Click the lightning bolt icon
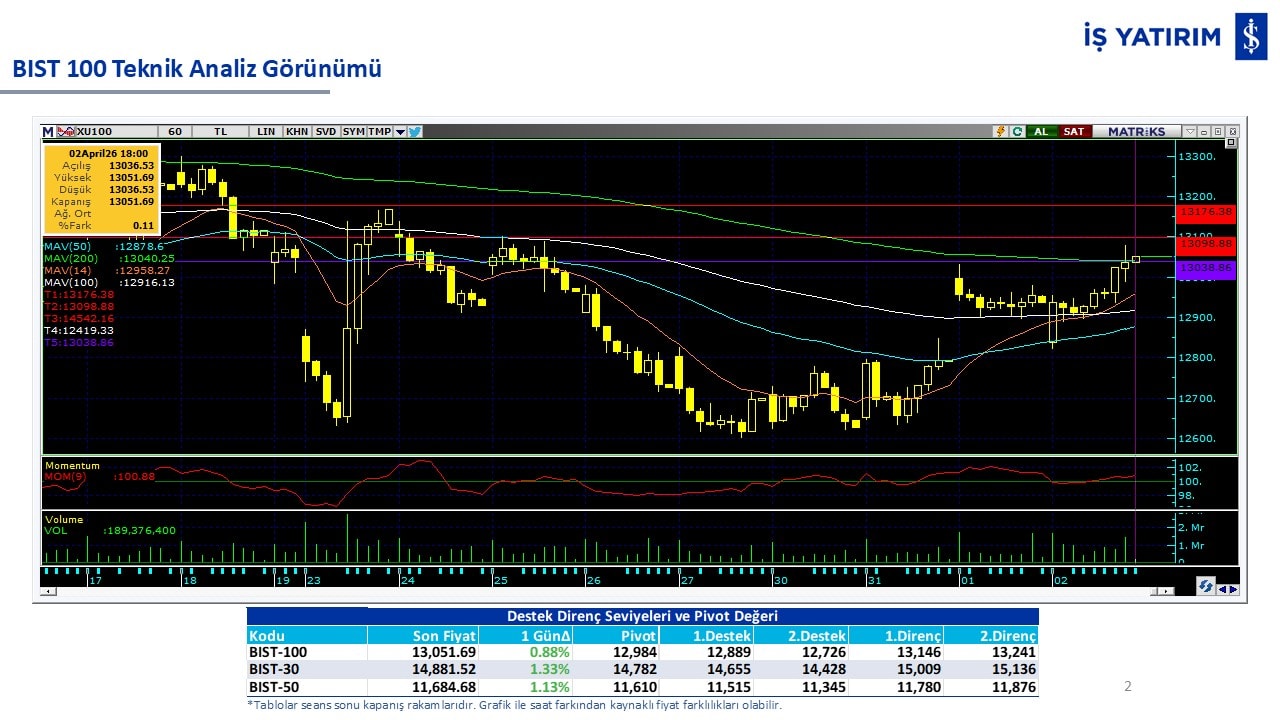Screen dimensions: 1280x720 (x=999, y=131)
